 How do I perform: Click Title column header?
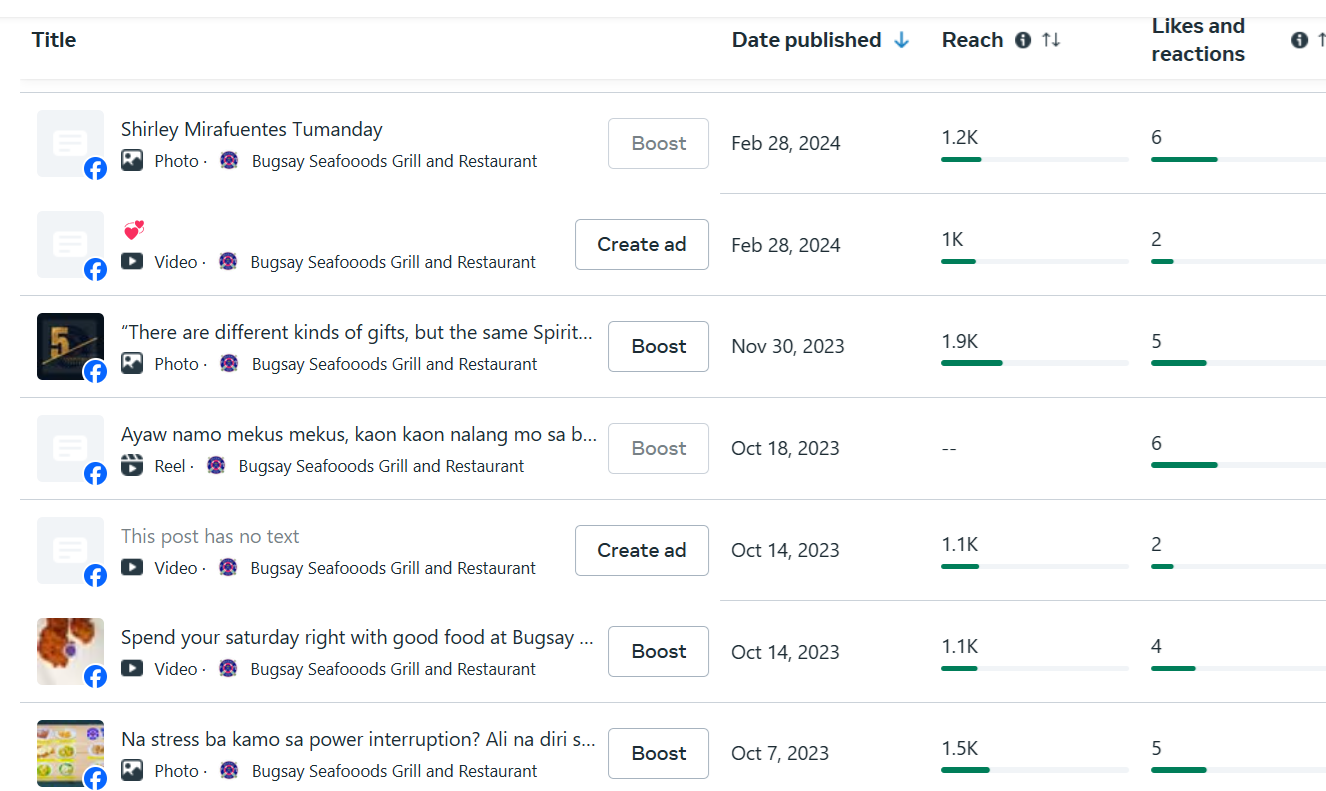[54, 40]
